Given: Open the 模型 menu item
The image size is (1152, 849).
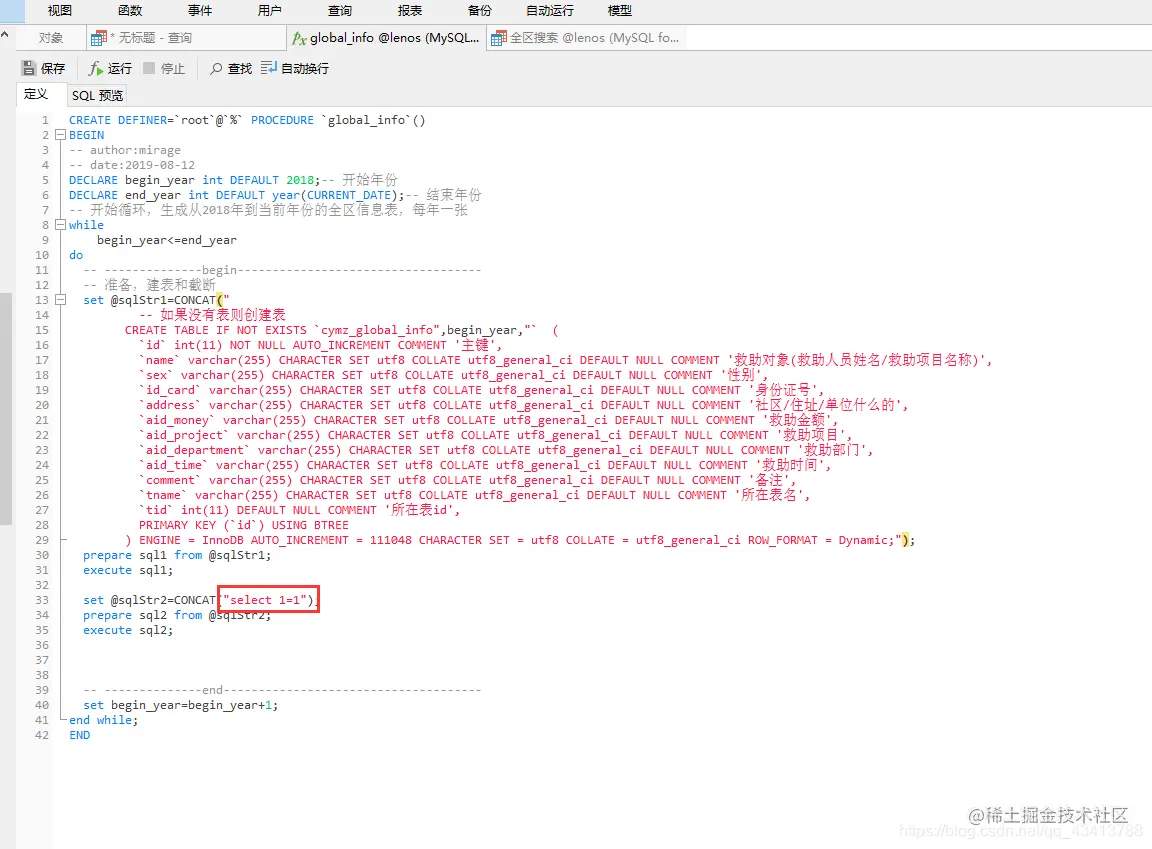Looking at the screenshot, I should pos(619,10).
